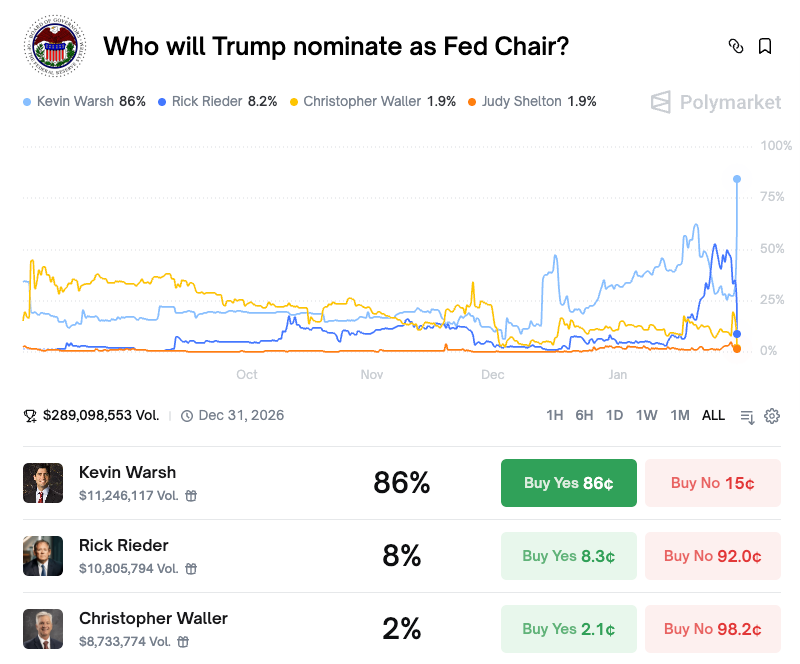The height and width of the screenshot is (664, 800).
Task: Select the 1H time range
Action: [x=554, y=416]
